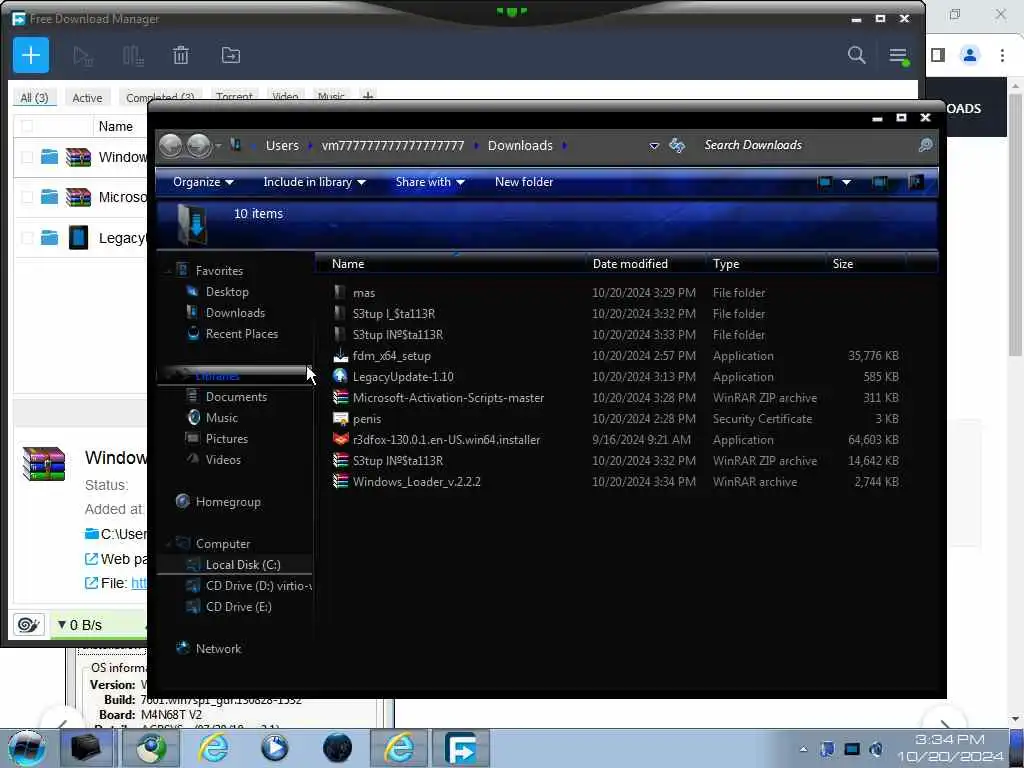
Task: Open the Start menu orb
Action: coord(26,748)
